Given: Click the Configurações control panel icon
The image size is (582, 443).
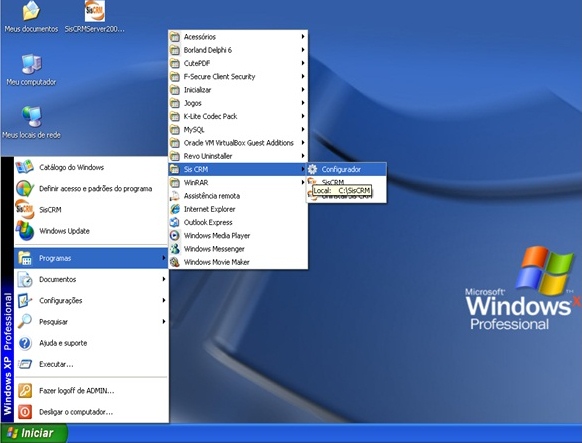Looking at the screenshot, I should point(24,301).
